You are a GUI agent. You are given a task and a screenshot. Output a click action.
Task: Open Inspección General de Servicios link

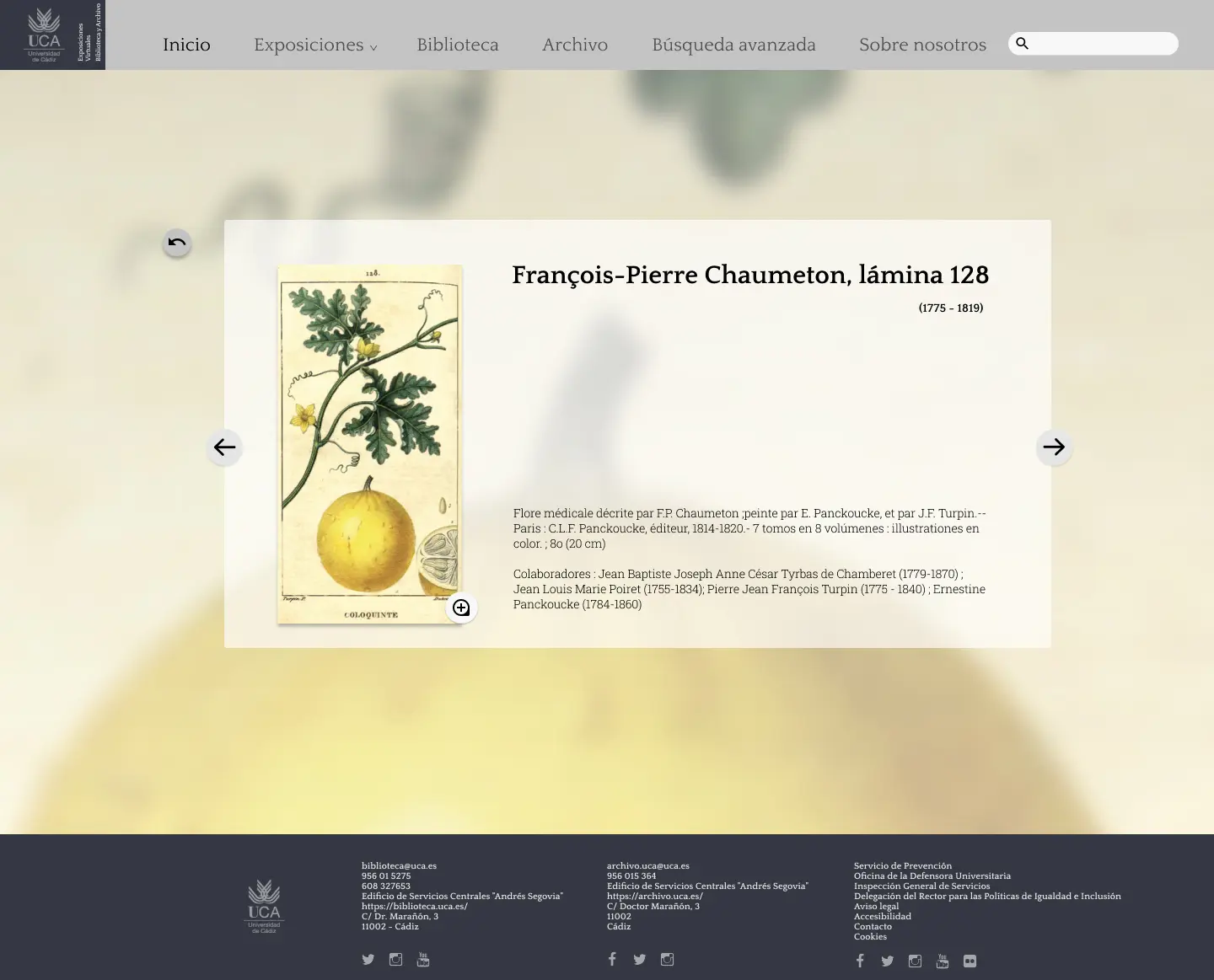pyautogui.click(x=922, y=886)
